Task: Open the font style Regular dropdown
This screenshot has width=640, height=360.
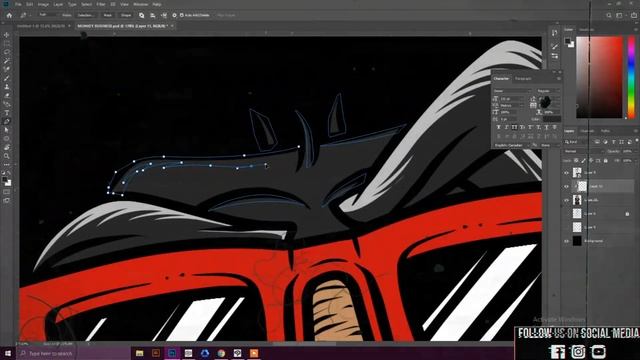Action: (548, 91)
